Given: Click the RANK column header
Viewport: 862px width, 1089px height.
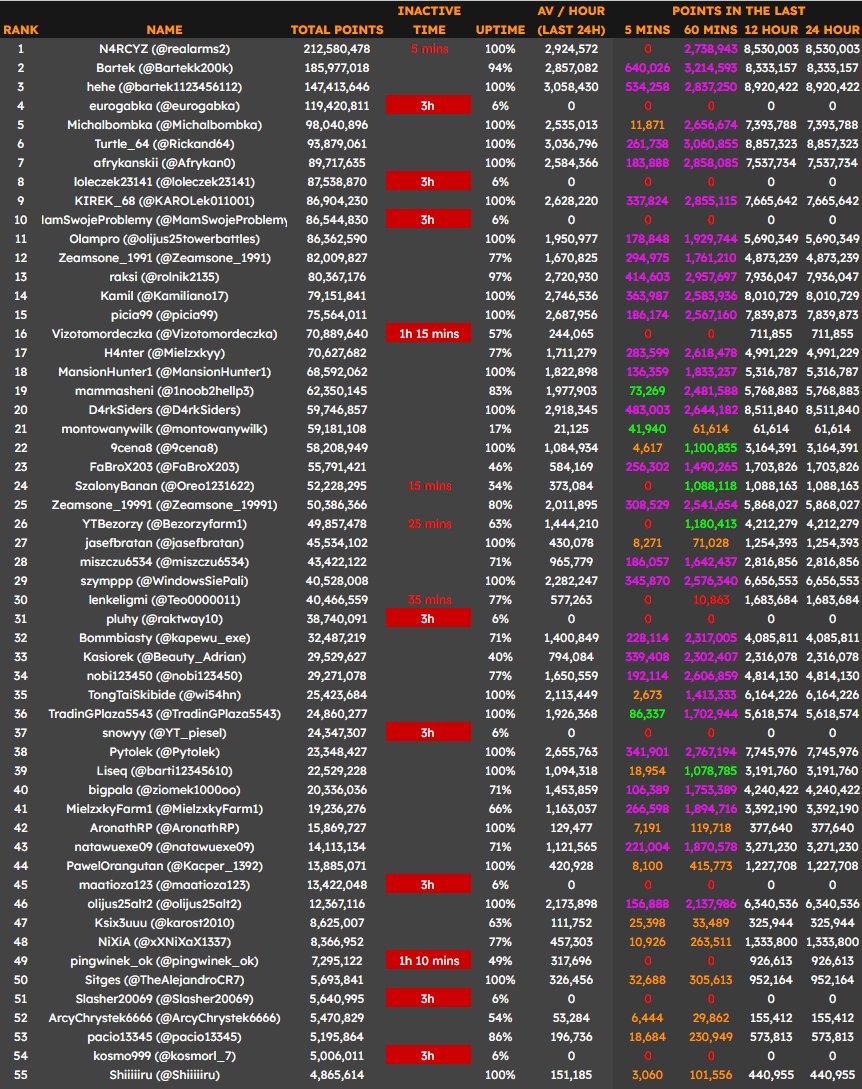Looking at the screenshot, I should (20, 30).
